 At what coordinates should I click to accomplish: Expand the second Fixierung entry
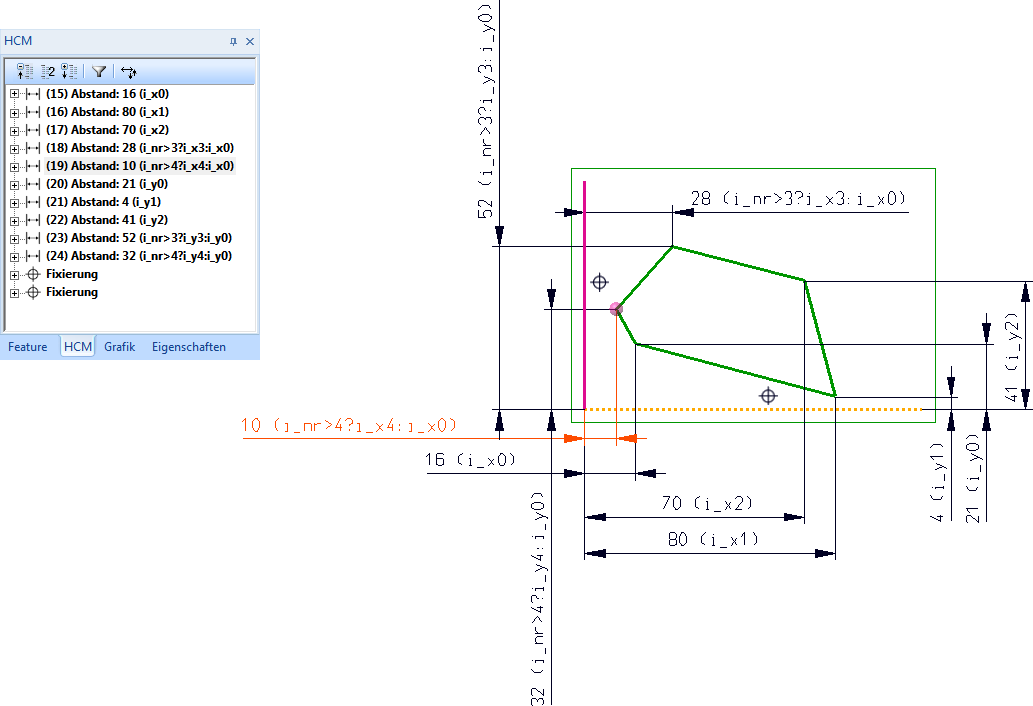coord(14,292)
